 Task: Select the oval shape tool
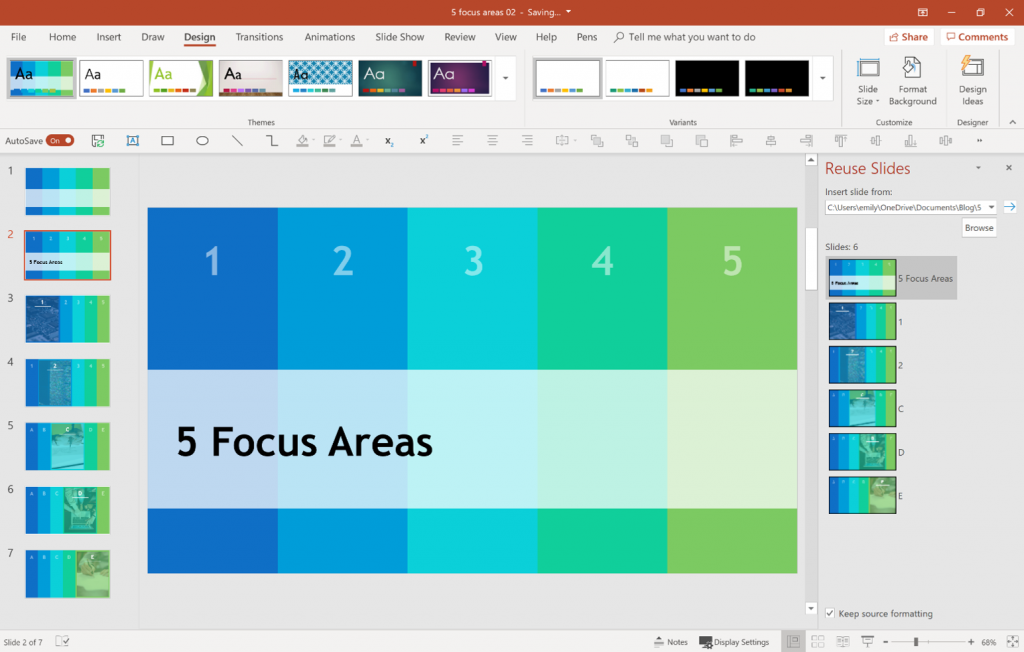[x=202, y=140]
